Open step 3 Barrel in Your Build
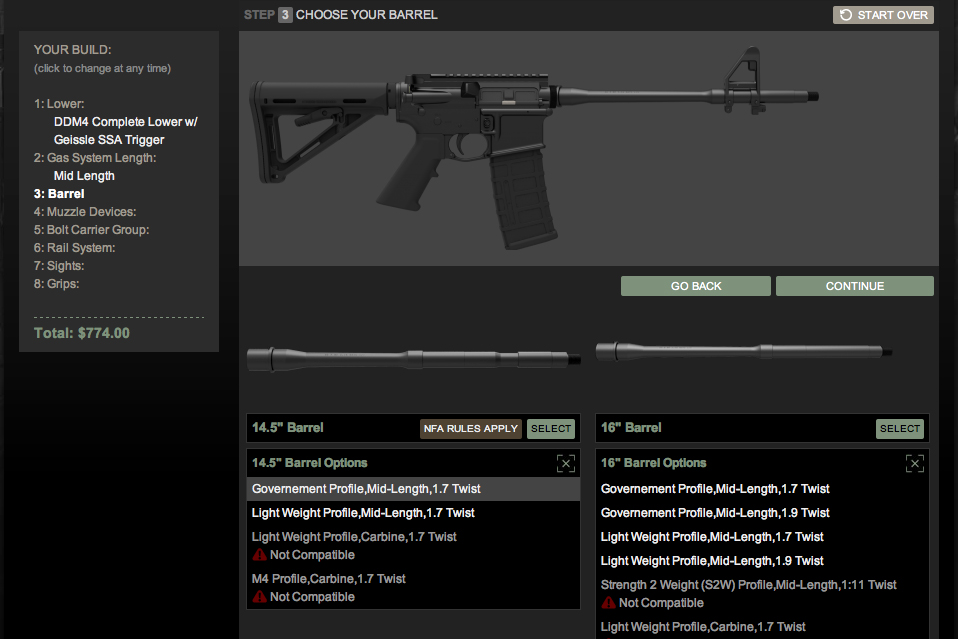Screen dimensions: 958x639 (59, 194)
